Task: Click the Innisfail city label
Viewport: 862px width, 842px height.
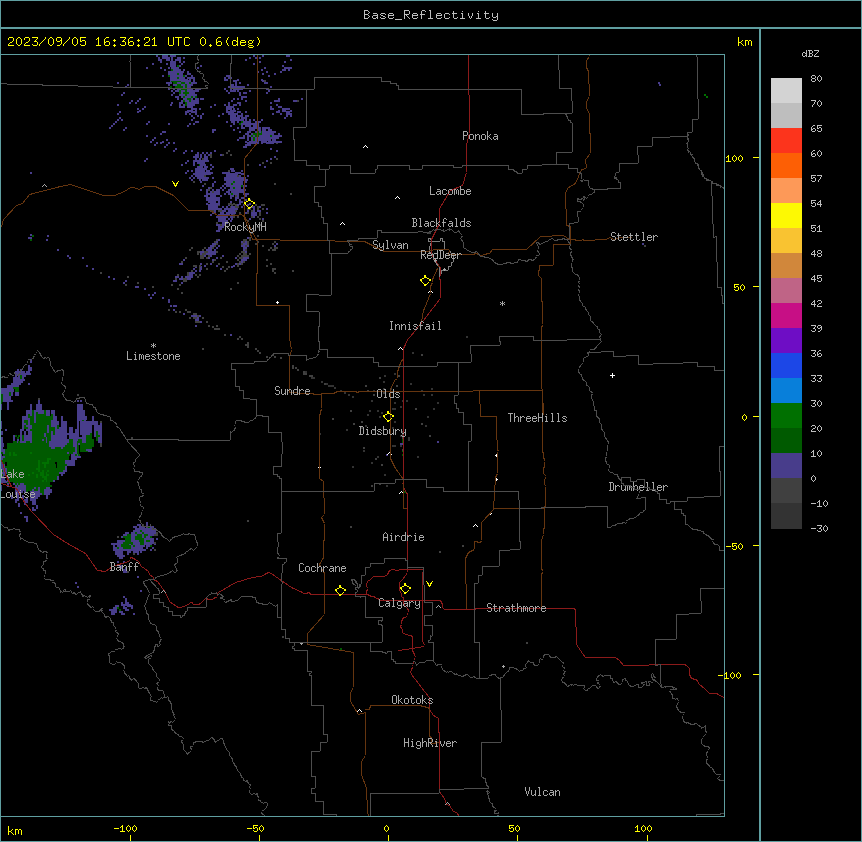Action: tap(415, 326)
